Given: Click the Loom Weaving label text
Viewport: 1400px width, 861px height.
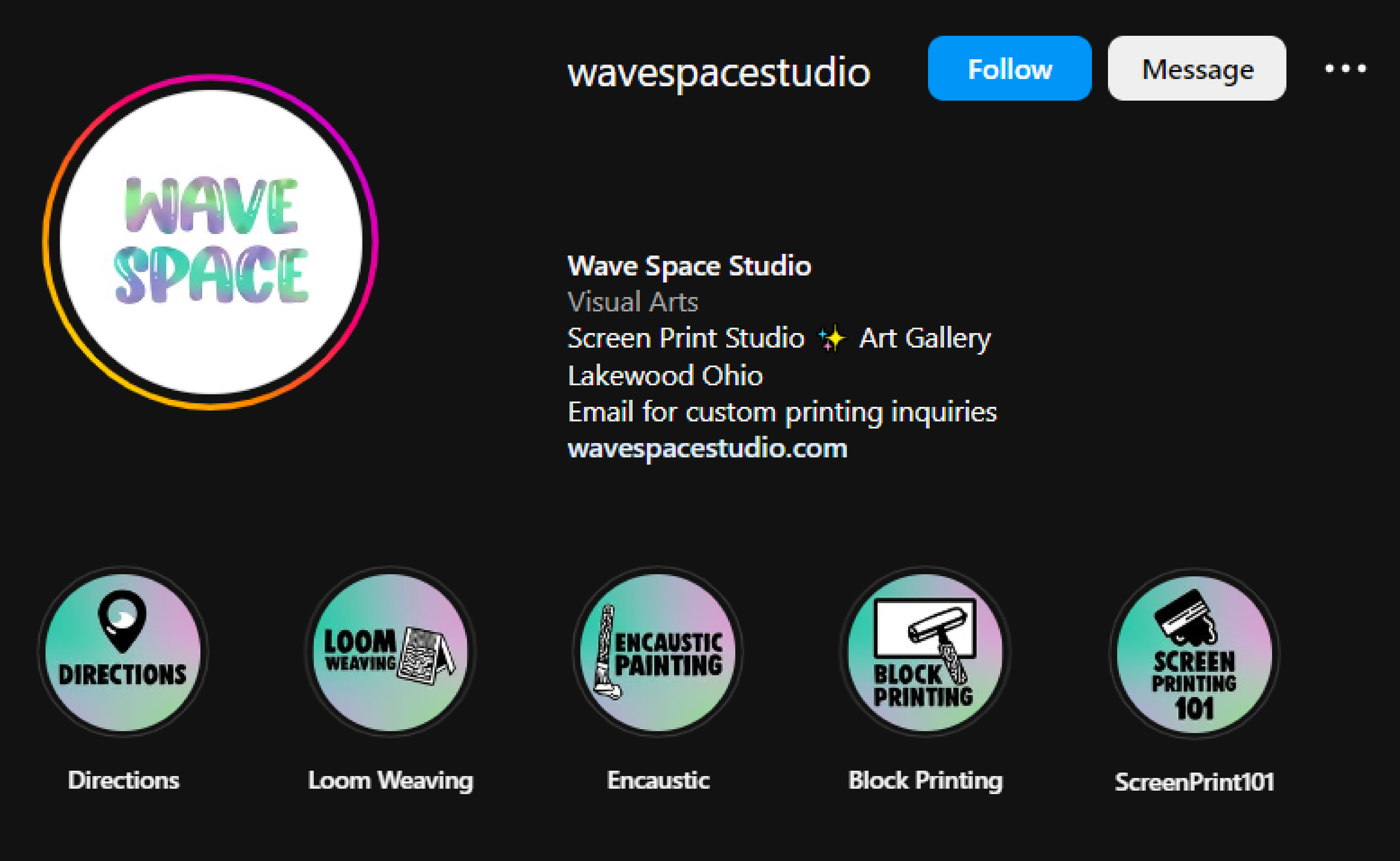Looking at the screenshot, I should coord(390,780).
